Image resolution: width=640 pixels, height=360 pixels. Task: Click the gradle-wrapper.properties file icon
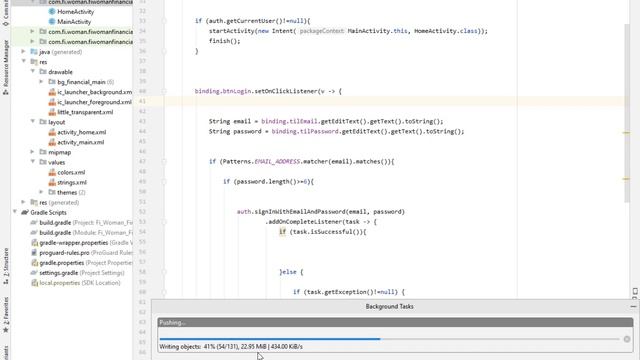(x=34, y=242)
